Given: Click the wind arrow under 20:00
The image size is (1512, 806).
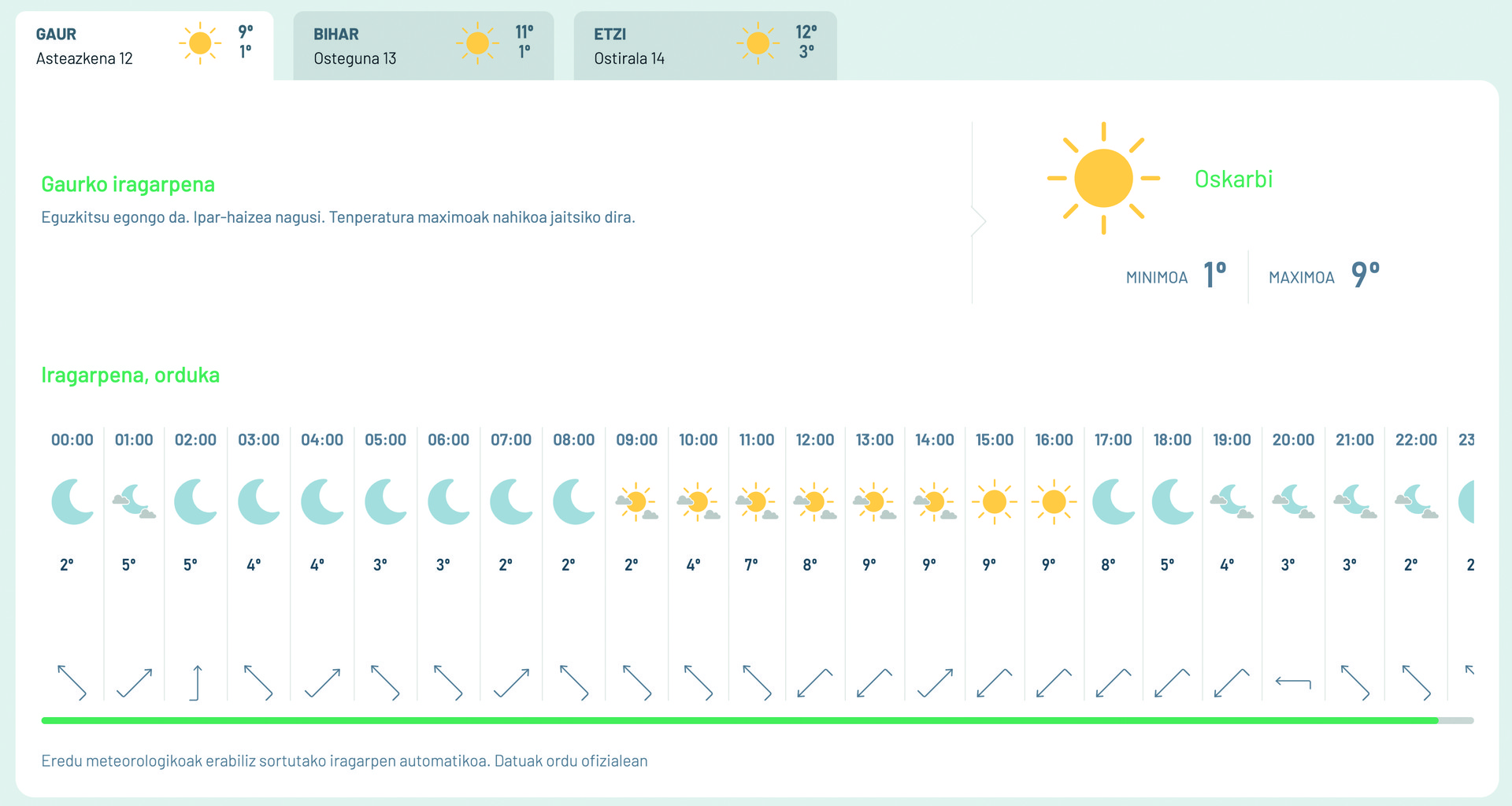Looking at the screenshot, I should pyautogui.click(x=1293, y=682).
